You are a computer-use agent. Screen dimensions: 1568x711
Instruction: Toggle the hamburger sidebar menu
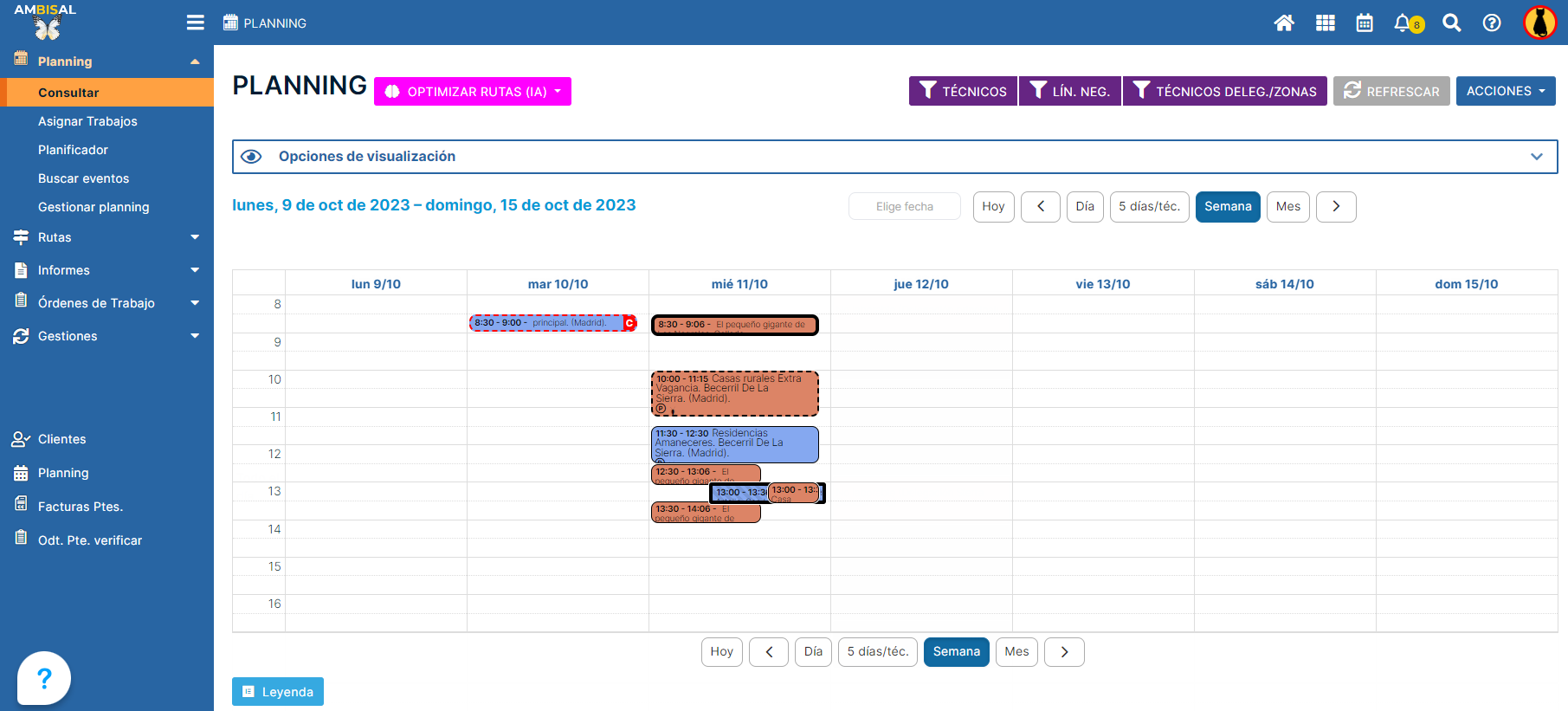point(196,23)
